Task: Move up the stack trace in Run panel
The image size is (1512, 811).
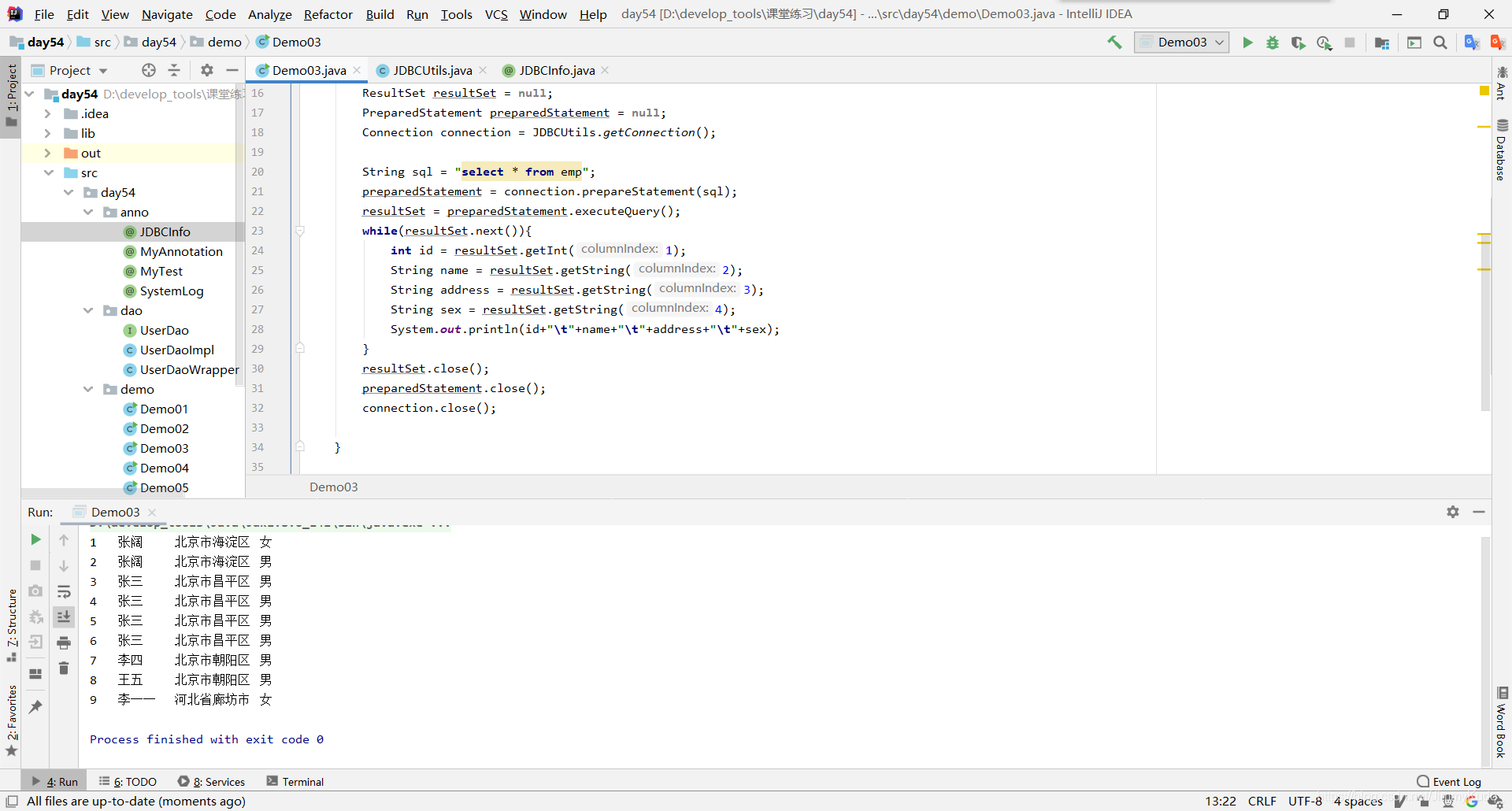Action: click(x=64, y=540)
